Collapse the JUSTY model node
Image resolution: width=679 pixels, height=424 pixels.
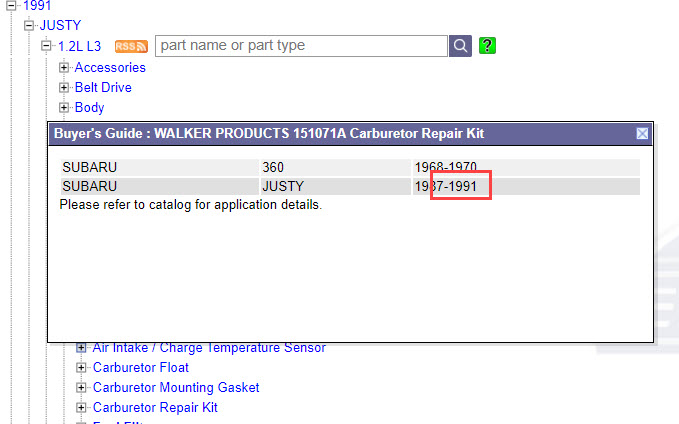[29, 26]
